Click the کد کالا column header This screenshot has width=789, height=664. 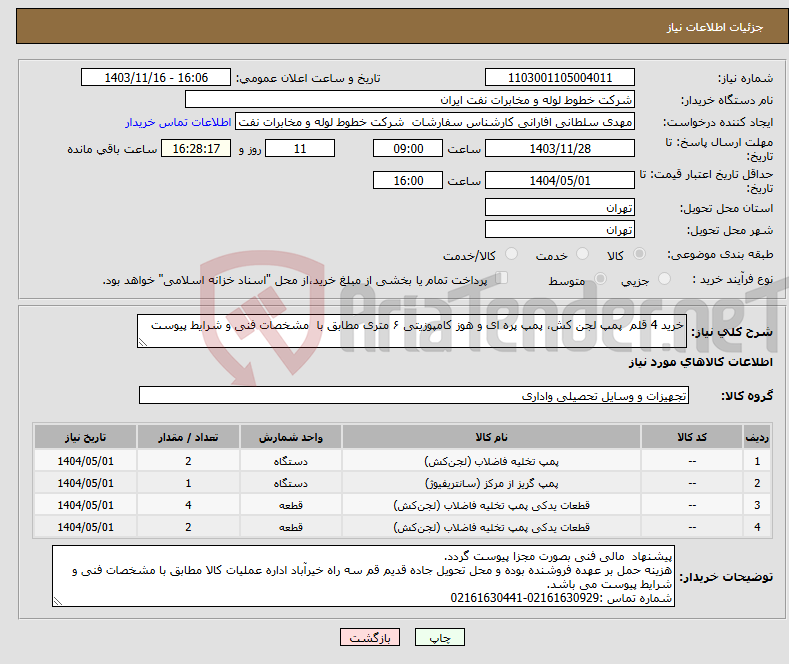[x=692, y=437]
